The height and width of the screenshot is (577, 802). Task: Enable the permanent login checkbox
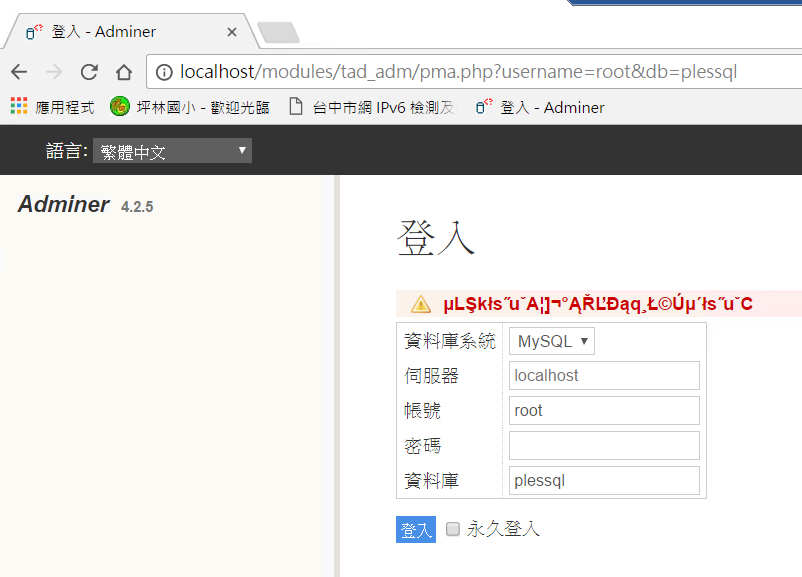tap(453, 529)
